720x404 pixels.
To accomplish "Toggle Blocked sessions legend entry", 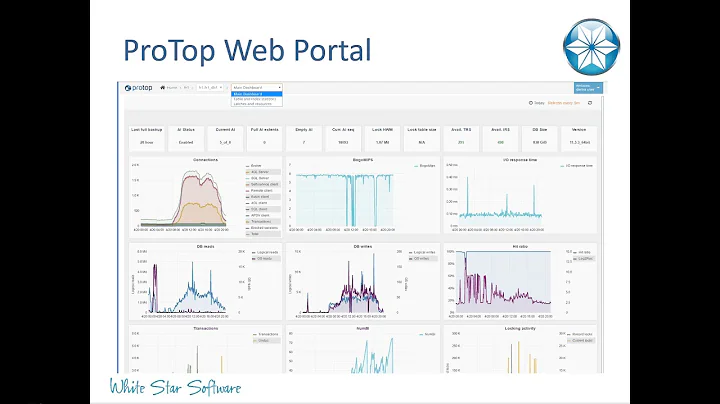I will click(x=263, y=228).
